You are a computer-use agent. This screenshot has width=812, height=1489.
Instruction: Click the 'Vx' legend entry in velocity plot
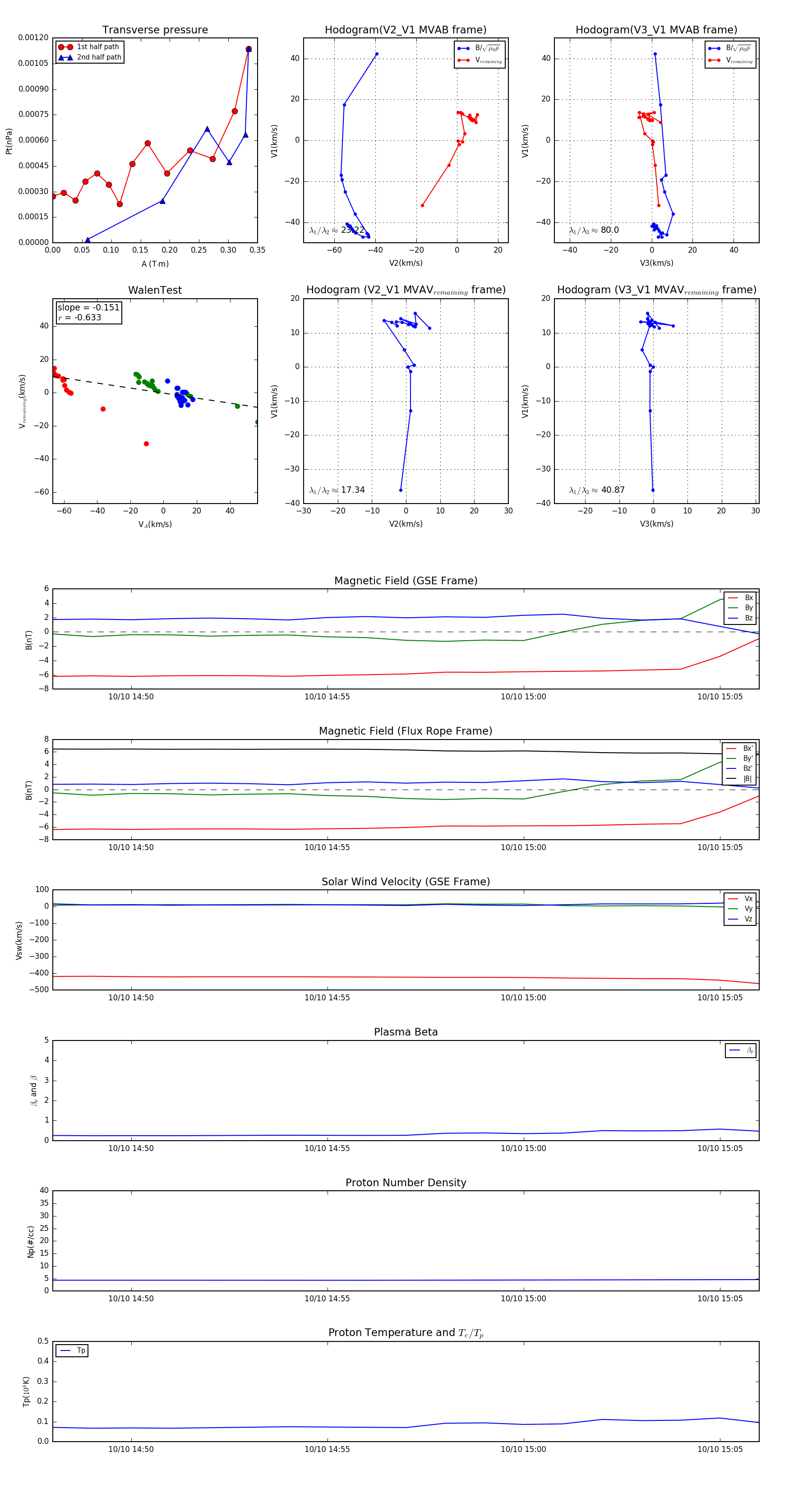[x=740, y=899]
